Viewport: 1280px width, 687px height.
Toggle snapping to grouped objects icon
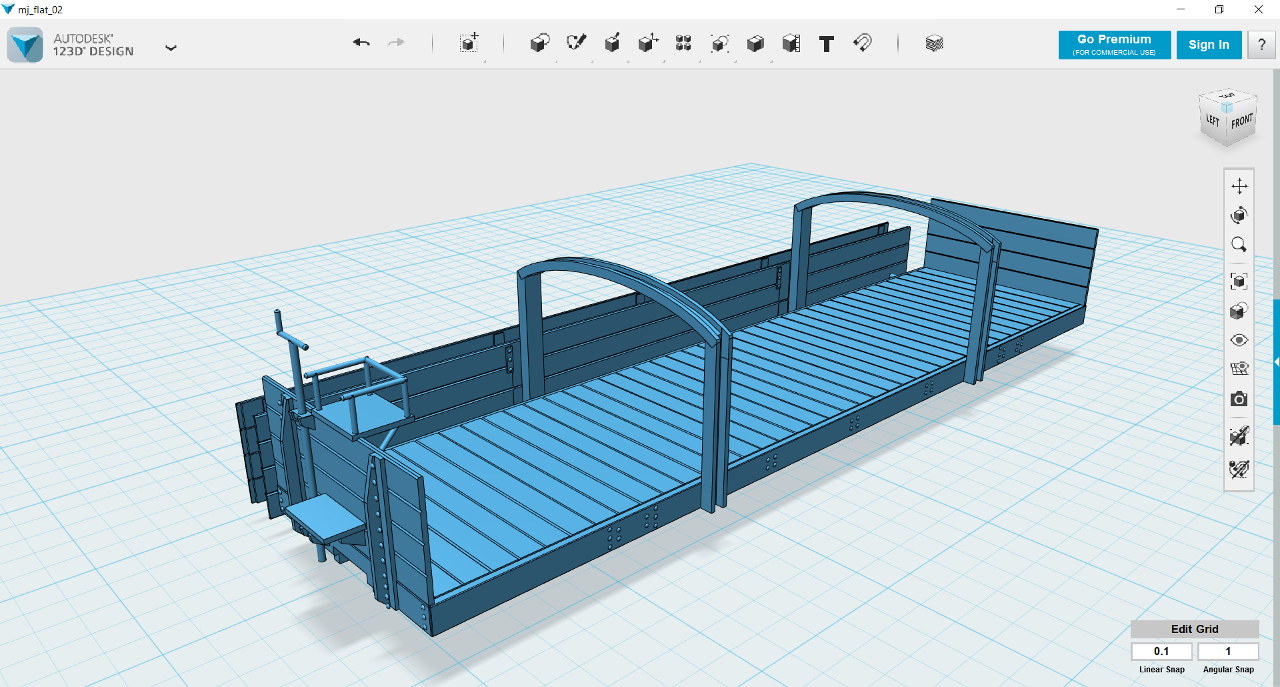1239,436
